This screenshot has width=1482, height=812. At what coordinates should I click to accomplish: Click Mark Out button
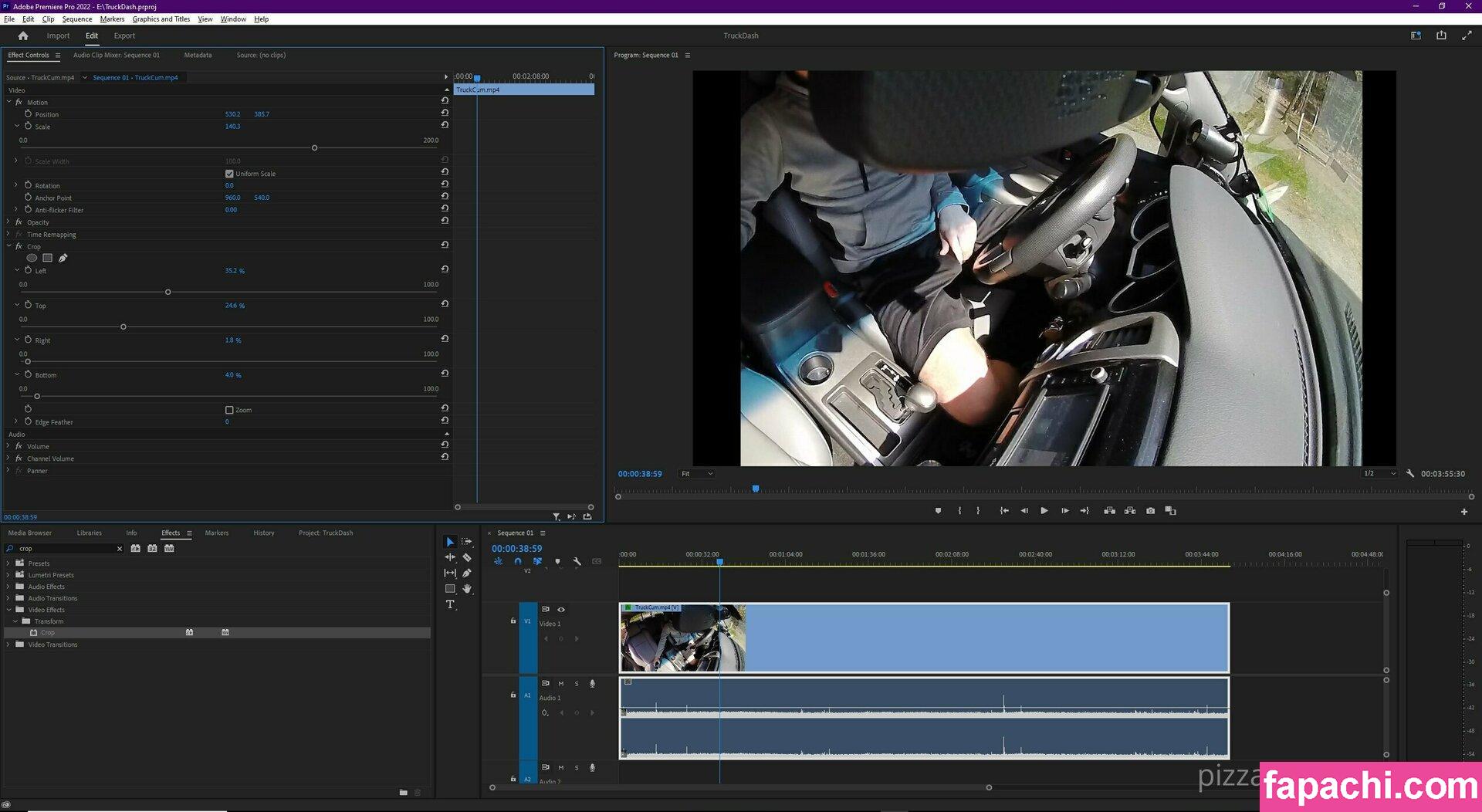click(x=978, y=511)
